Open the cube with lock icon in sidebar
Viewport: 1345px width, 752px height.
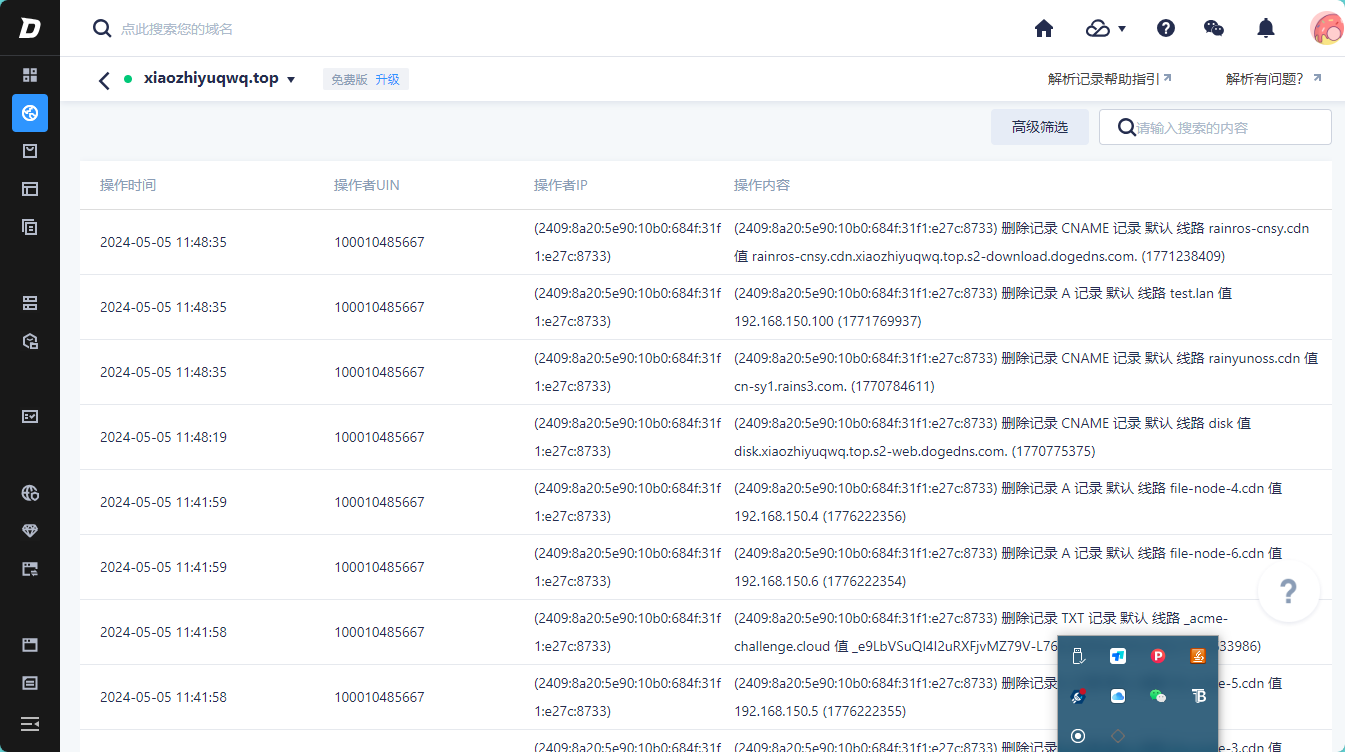click(30, 341)
